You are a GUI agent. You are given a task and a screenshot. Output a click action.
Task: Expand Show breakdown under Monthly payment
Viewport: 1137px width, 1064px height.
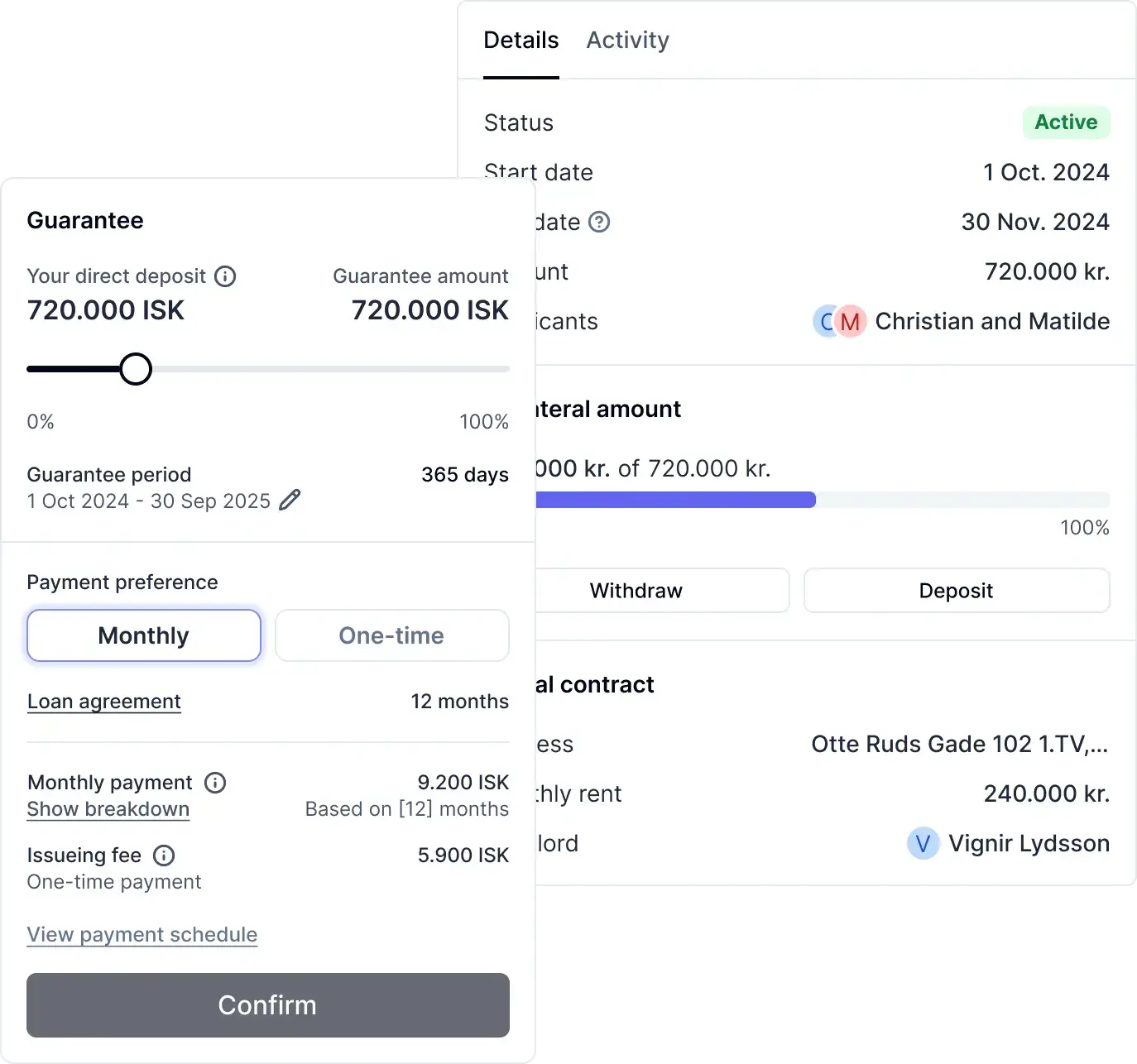108,809
